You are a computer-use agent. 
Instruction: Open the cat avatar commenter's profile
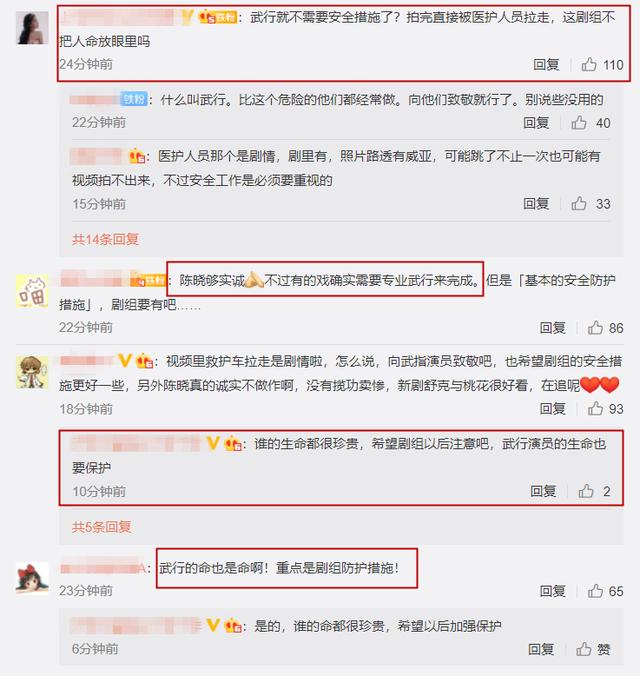pyautogui.click(x=32, y=292)
